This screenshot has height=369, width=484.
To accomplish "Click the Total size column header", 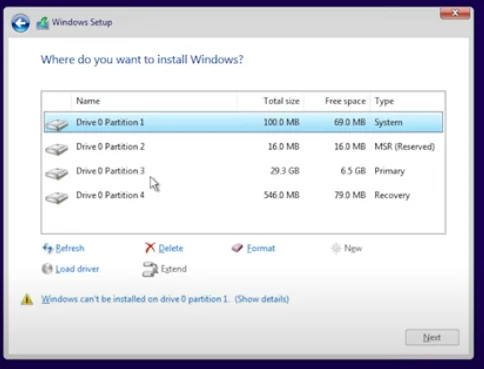I will click(x=271, y=101).
